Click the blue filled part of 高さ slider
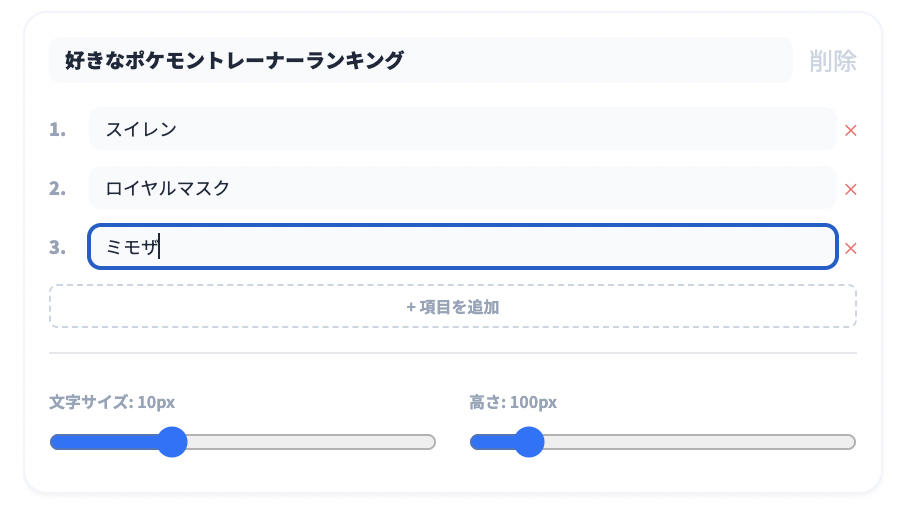The height and width of the screenshot is (514, 912). click(x=490, y=442)
